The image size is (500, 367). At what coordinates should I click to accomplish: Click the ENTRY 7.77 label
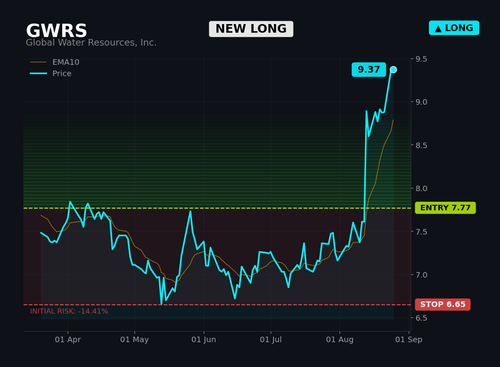[x=445, y=208]
